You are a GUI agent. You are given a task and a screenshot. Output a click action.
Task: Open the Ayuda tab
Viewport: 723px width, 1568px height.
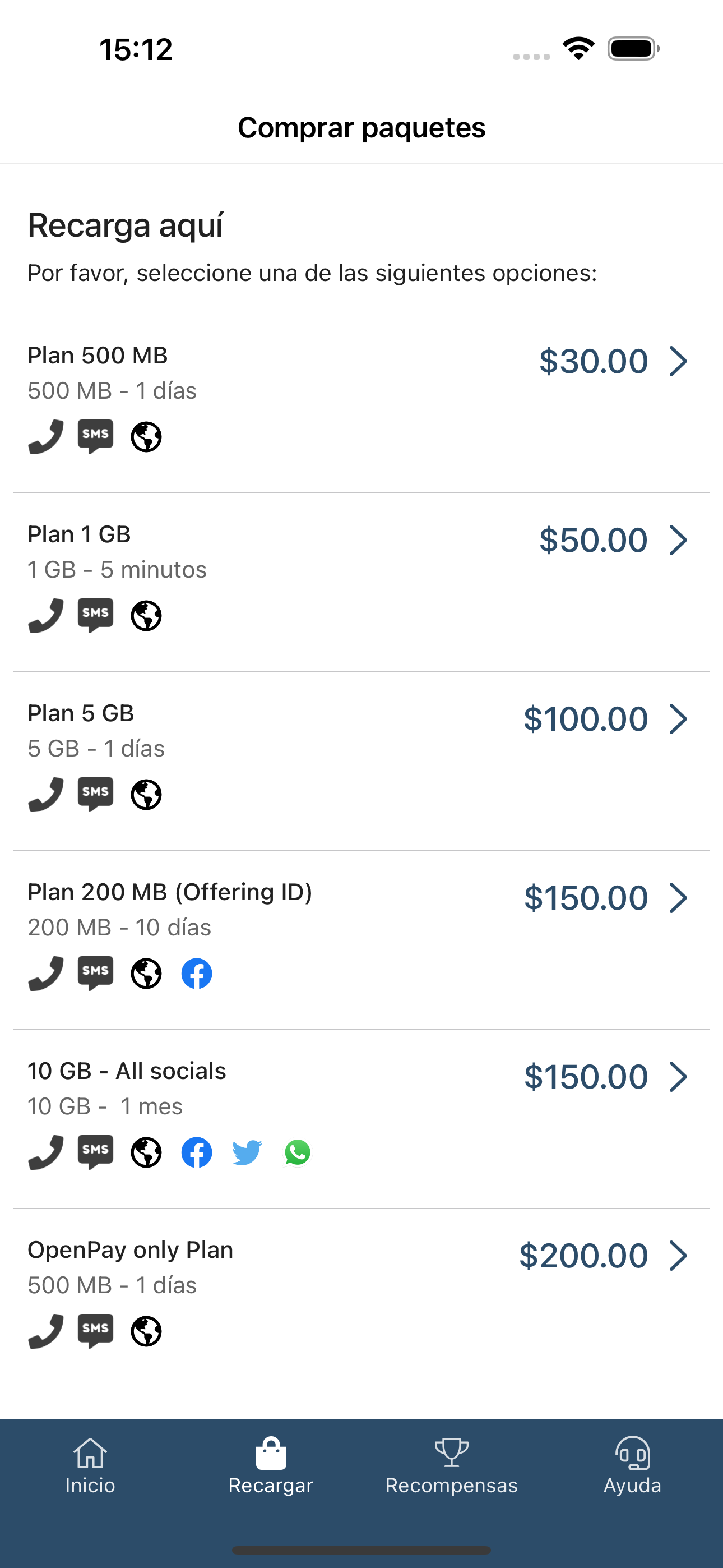coord(632,1466)
